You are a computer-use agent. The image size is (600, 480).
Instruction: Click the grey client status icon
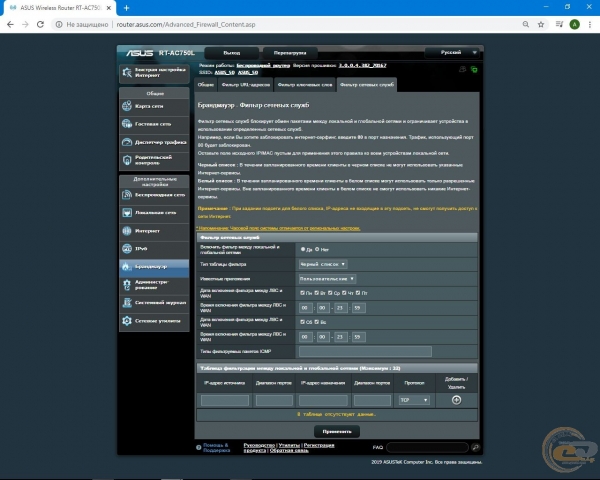coord(463,69)
